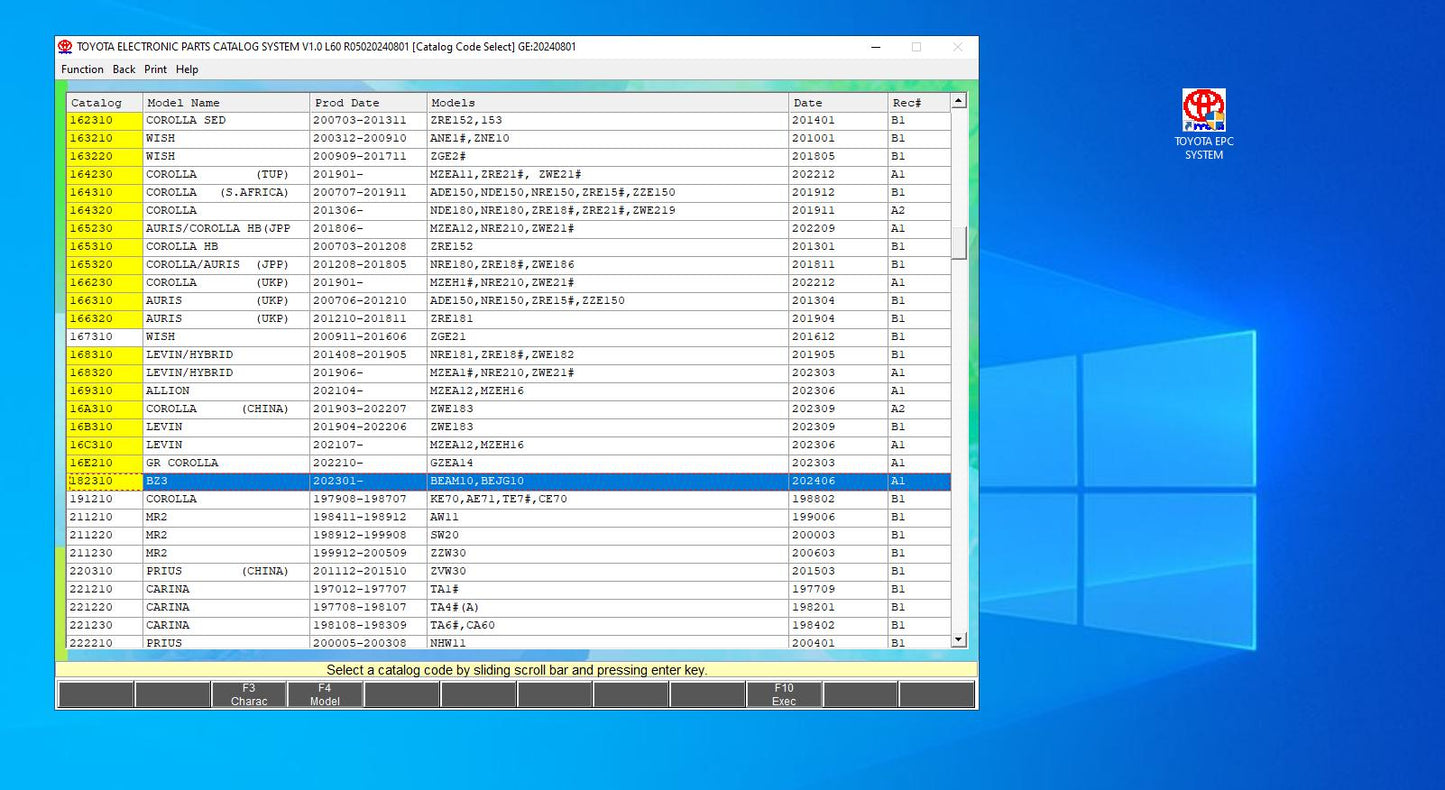Select catalog code 163220
Viewport: 1445px width, 790px height.
click(104, 156)
